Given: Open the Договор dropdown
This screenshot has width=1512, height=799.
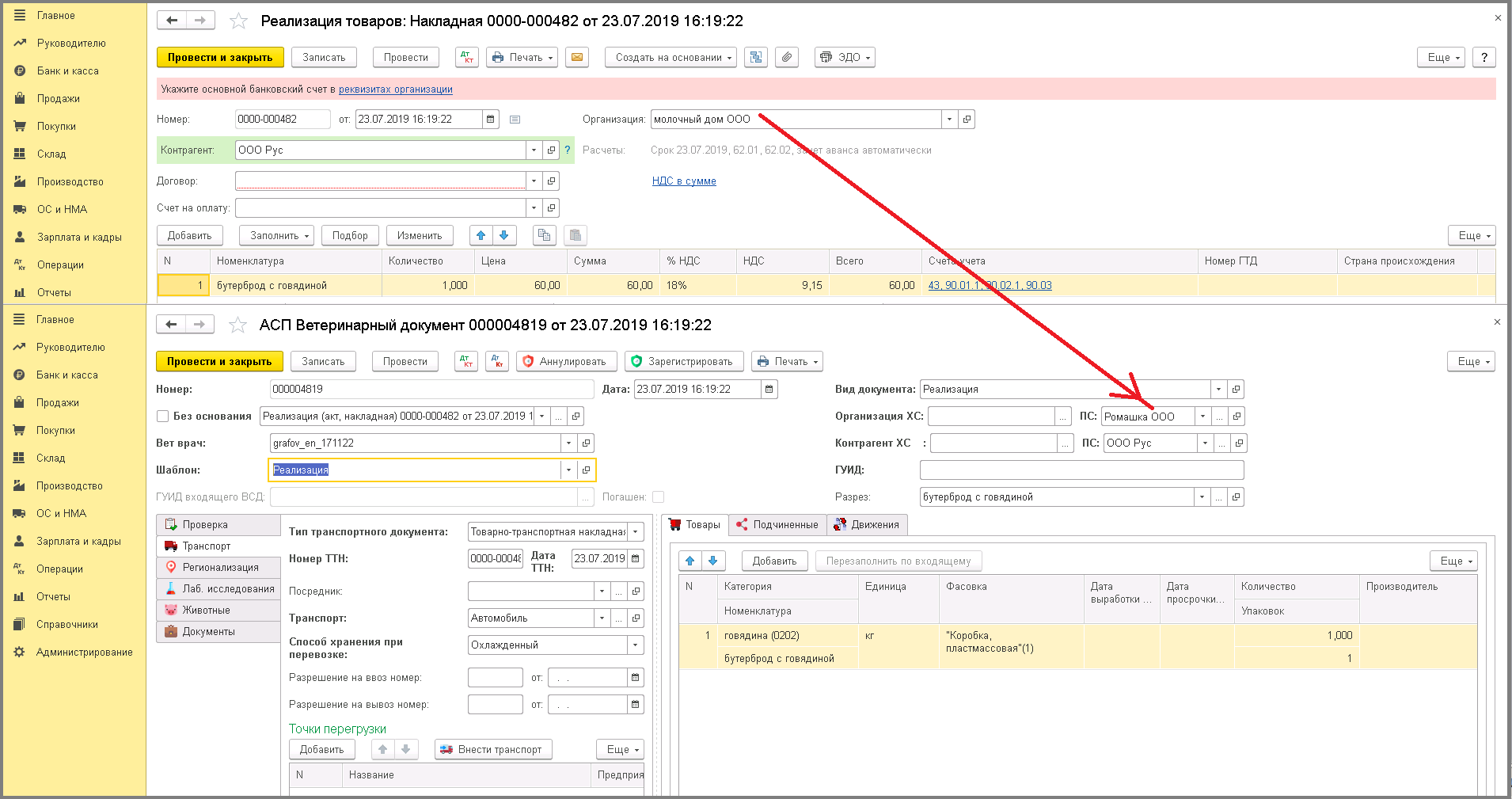Looking at the screenshot, I should [534, 181].
